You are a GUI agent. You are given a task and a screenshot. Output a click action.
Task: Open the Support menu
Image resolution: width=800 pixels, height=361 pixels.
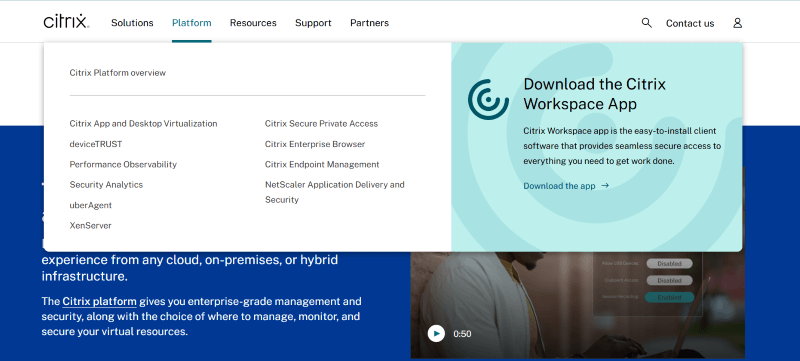[x=313, y=23]
